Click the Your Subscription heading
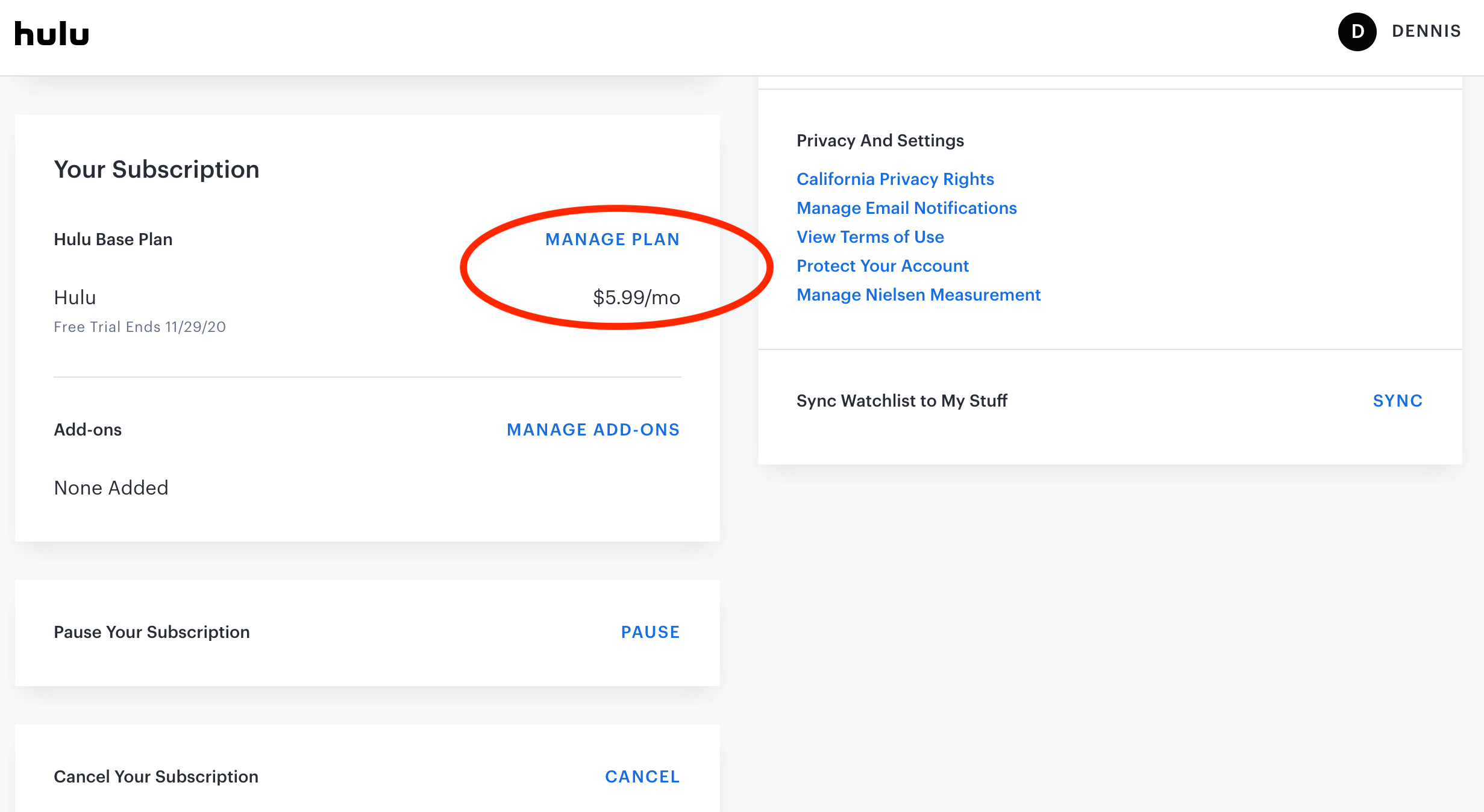 (157, 169)
